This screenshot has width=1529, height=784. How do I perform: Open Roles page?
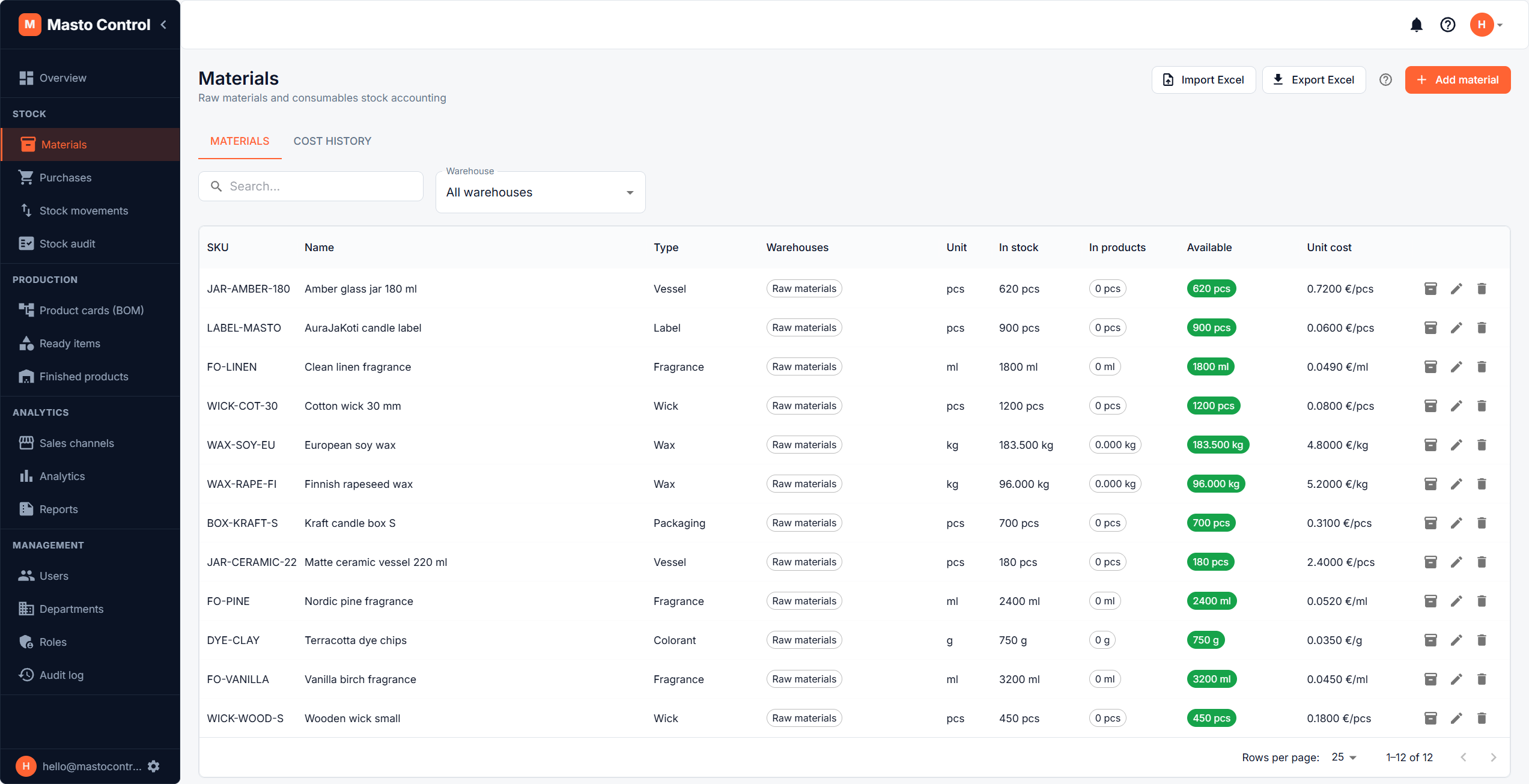(x=90, y=642)
